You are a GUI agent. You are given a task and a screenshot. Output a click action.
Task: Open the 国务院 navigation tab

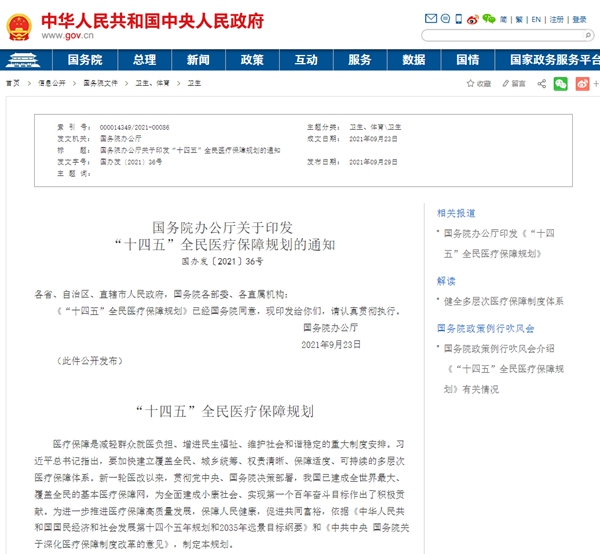[84, 59]
